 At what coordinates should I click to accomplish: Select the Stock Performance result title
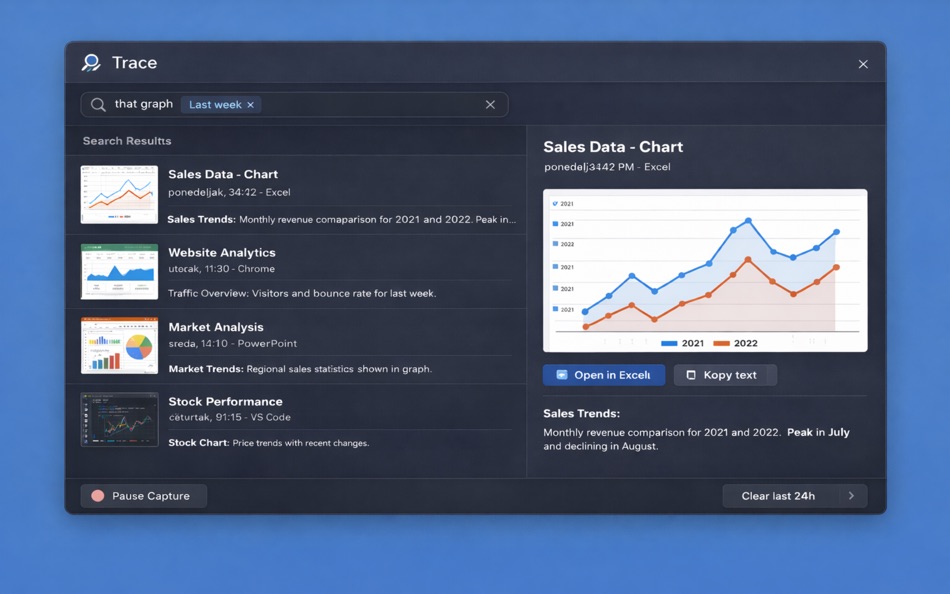[225, 401]
